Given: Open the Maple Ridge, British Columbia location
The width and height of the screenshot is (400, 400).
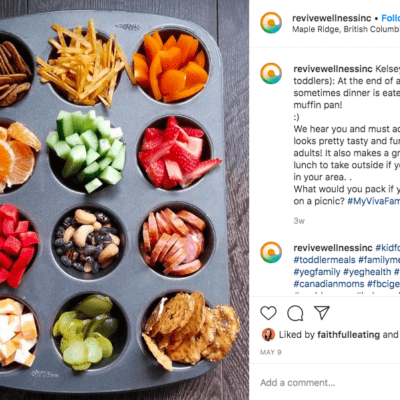Looking at the screenshot, I should (346, 29).
